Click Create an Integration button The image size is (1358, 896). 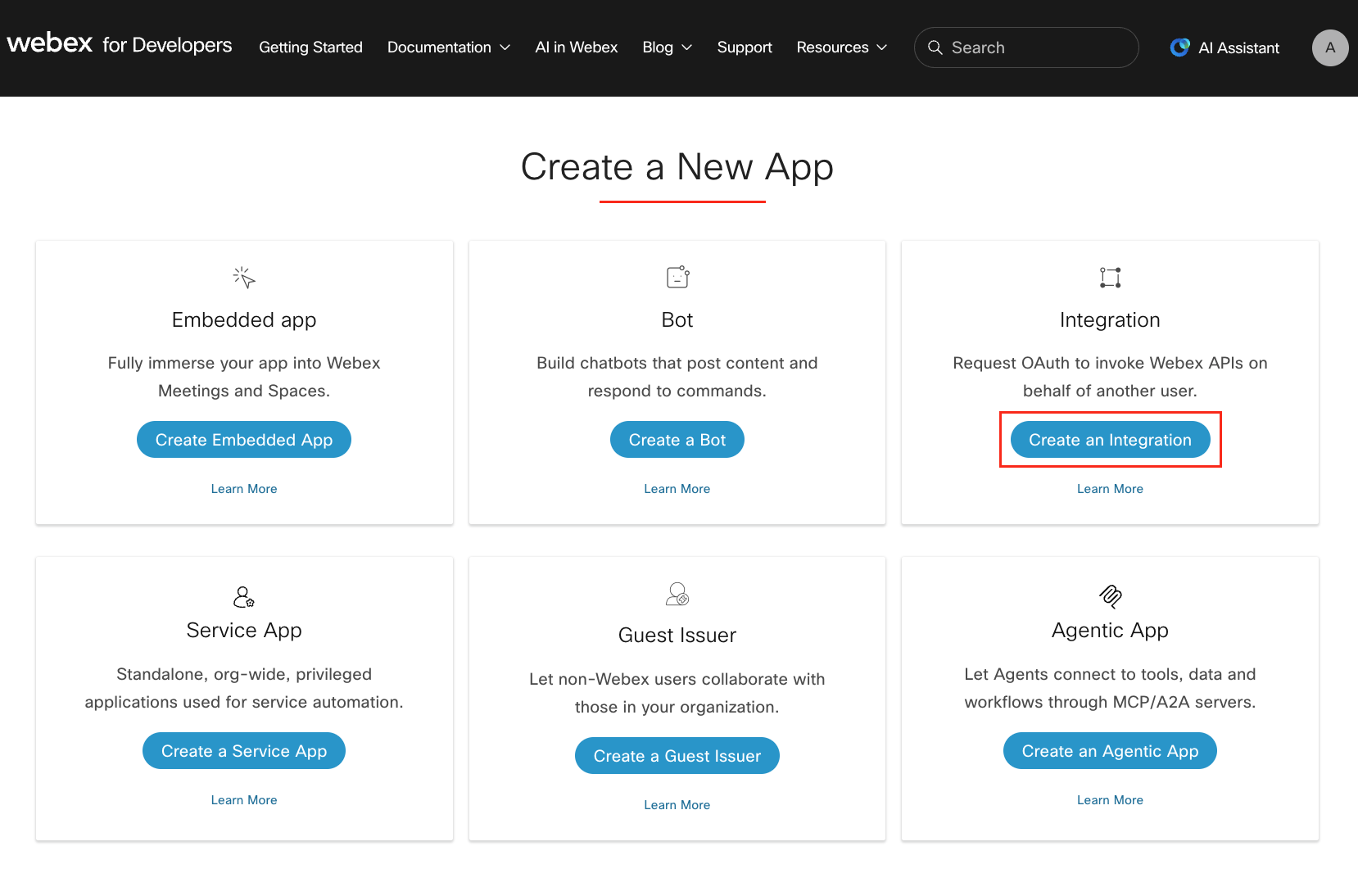tap(1110, 440)
